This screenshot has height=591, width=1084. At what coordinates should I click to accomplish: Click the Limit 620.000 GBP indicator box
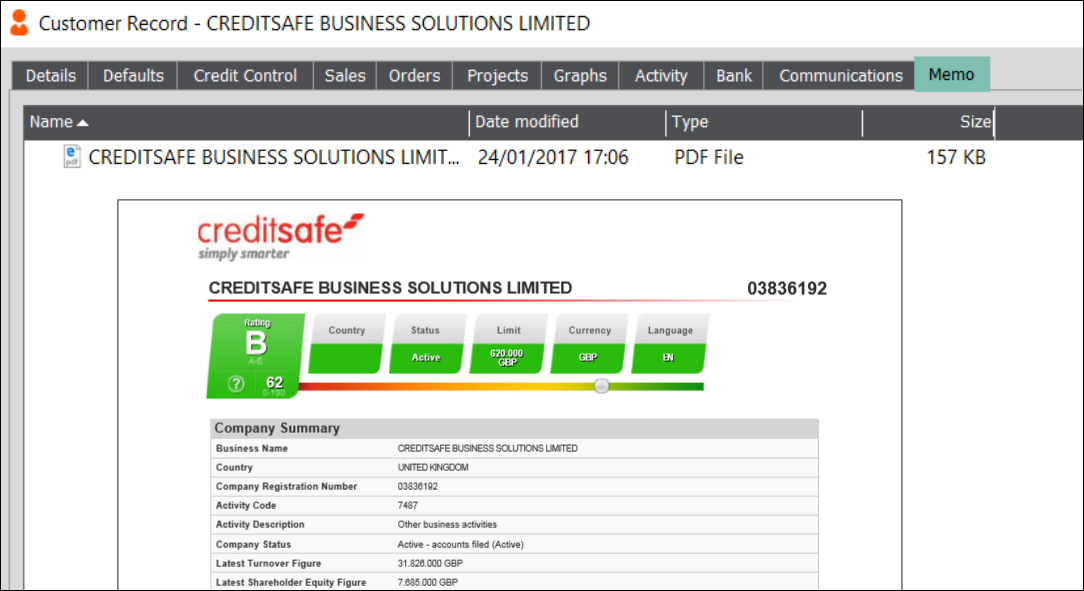(x=507, y=344)
